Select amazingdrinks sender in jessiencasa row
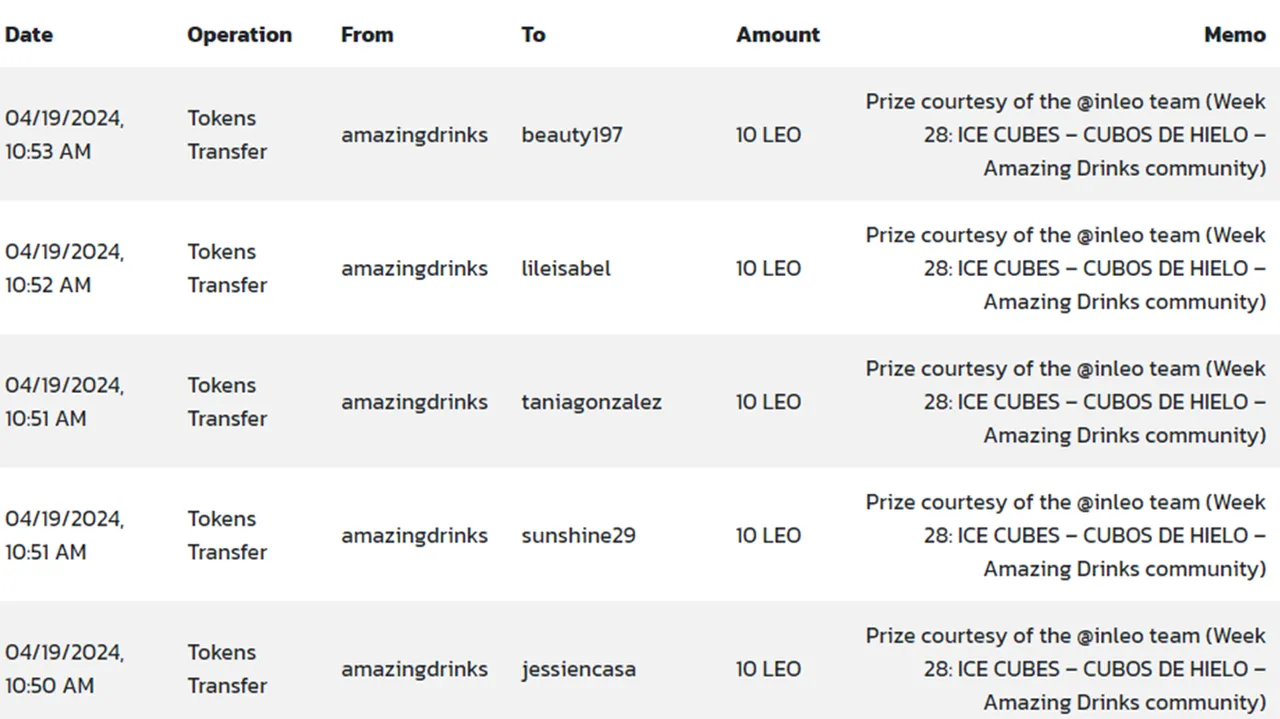Viewport: 1280px width, 719px height. pyautogui.click(x=414, y=669)
